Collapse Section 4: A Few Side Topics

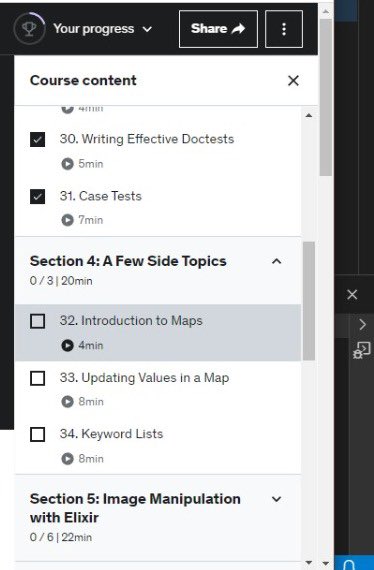(x=277, y=261)
